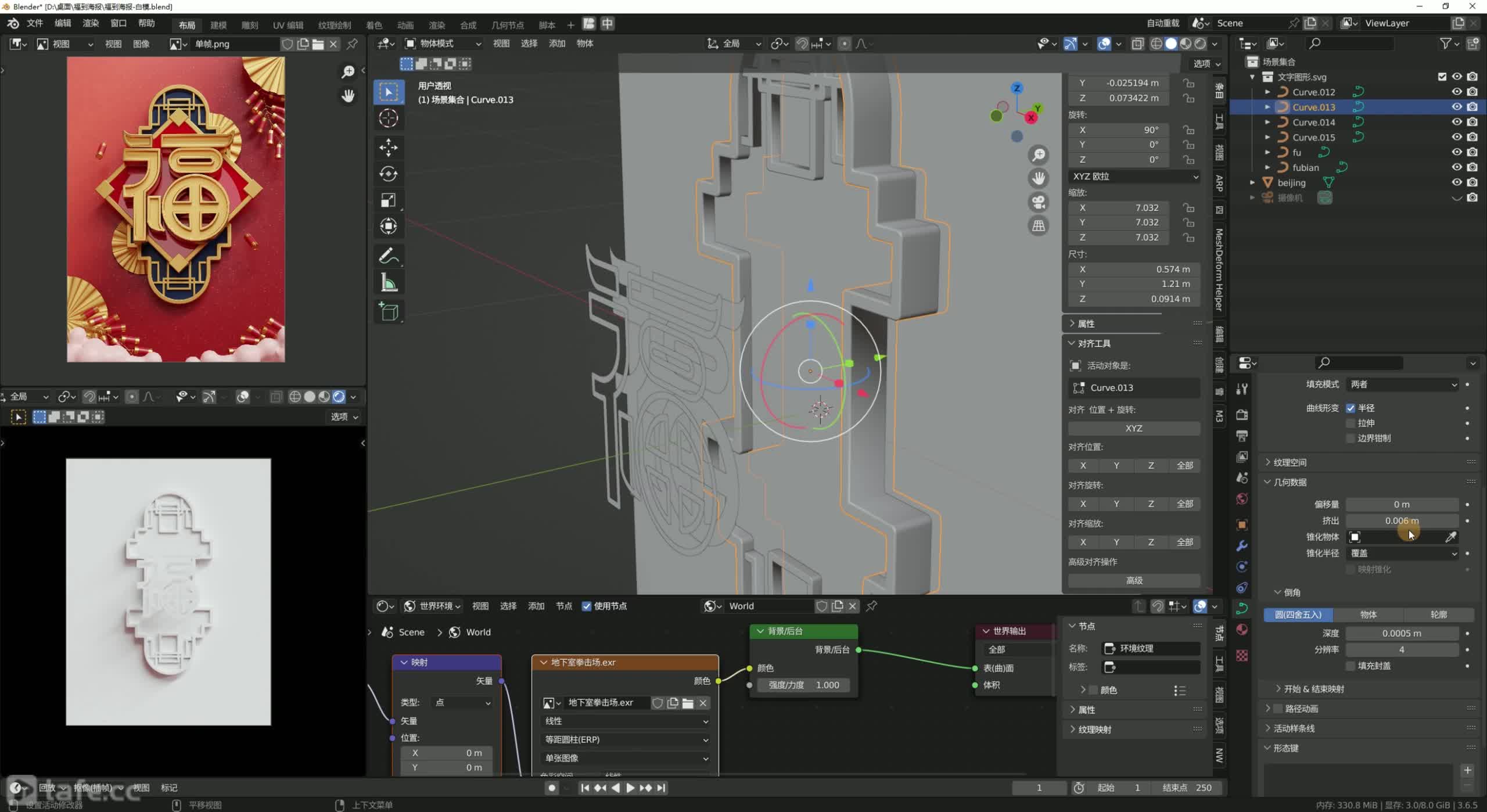The height and width of the screenshot is (812, 1487).
Task: Adjust the 强度/力度 1.000 slider
Action: click(804, 685)
